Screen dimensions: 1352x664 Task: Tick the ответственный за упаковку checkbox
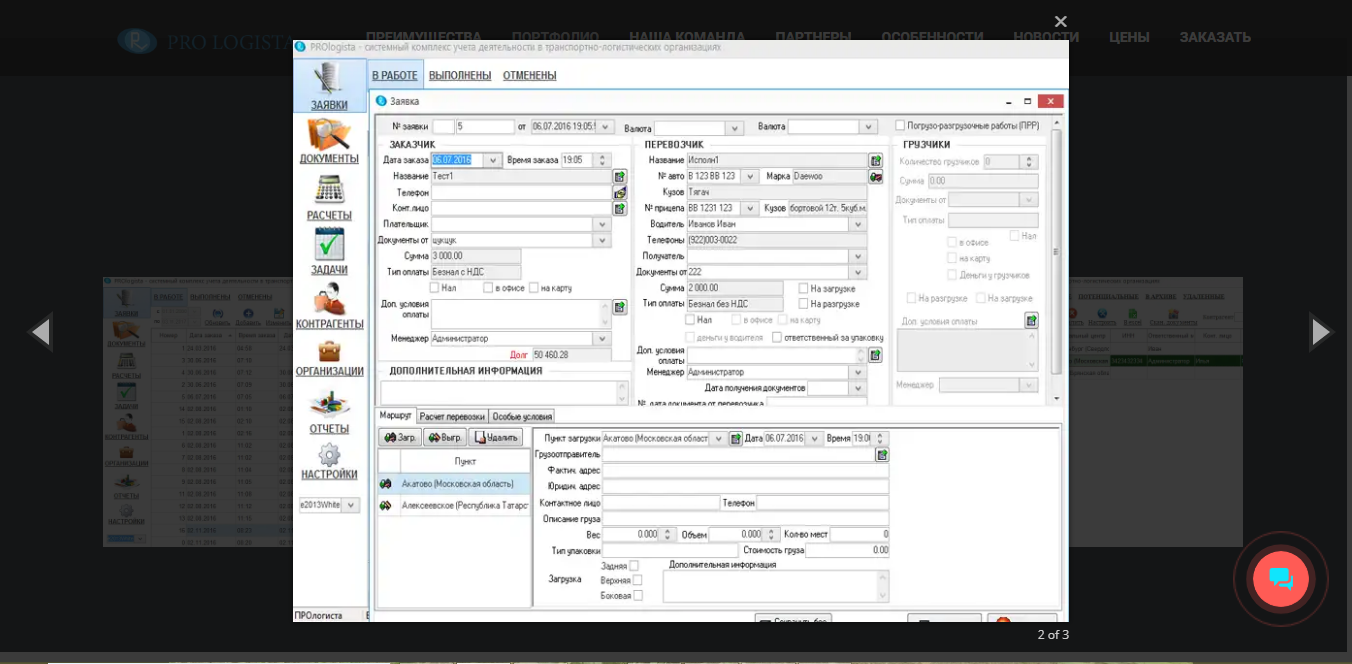point(777,337)
